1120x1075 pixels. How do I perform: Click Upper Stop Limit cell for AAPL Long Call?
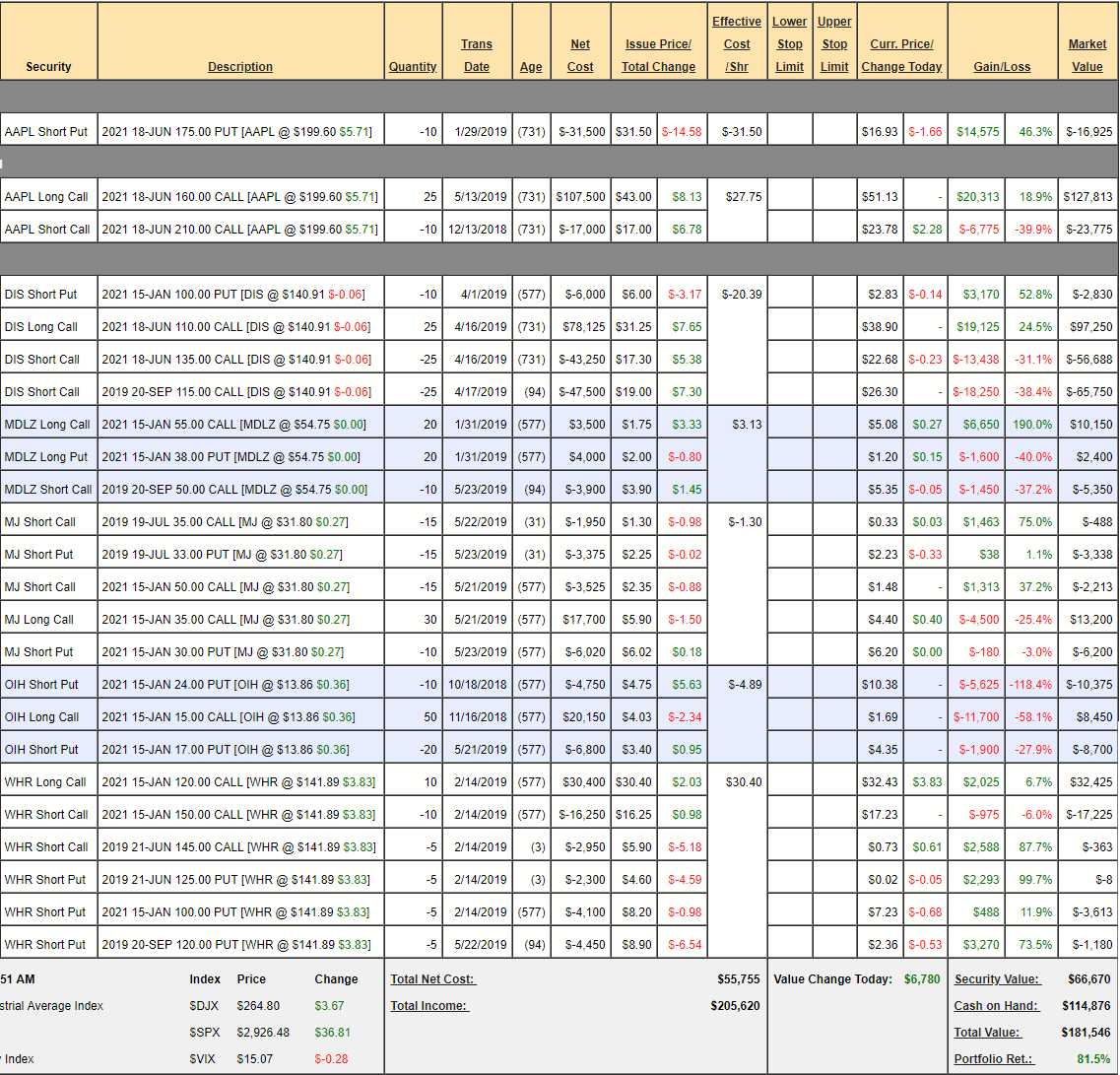tap(834, 197)
